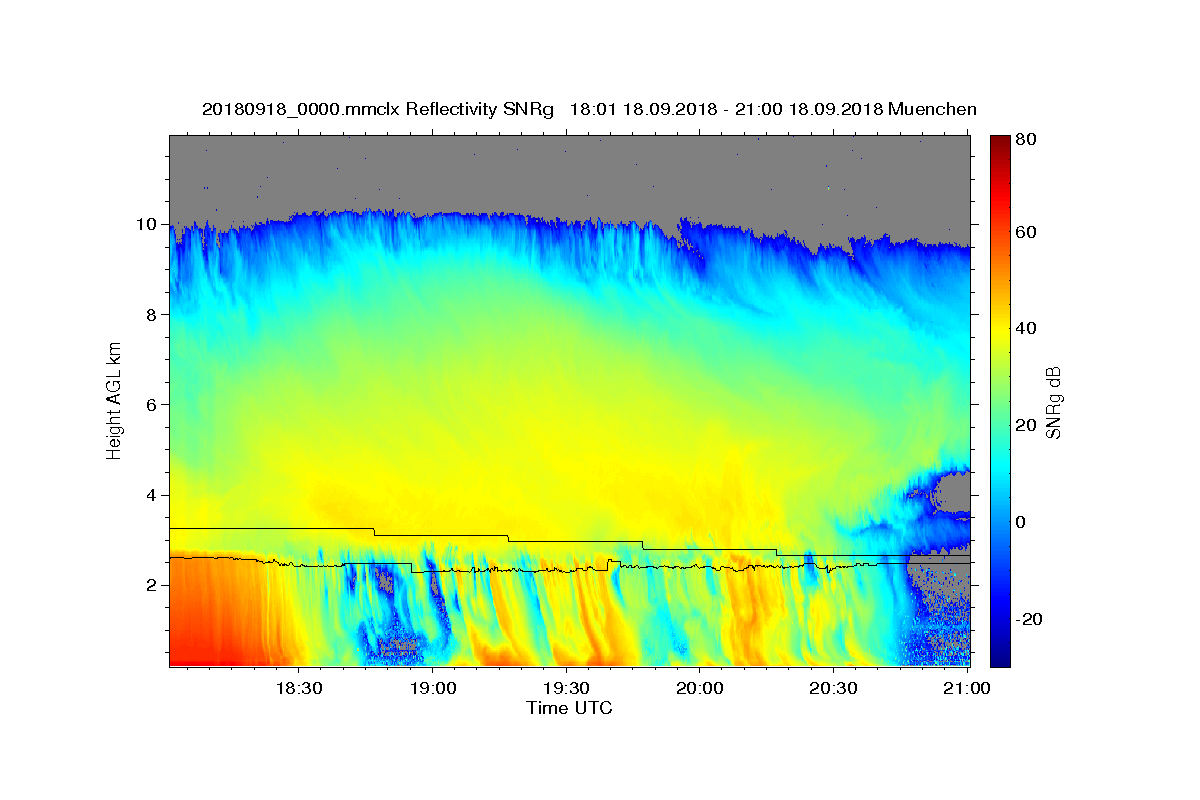Click the height tick label 4
Image resolution: width=1200 pixels, height=800 pixels.
(152, 495)
